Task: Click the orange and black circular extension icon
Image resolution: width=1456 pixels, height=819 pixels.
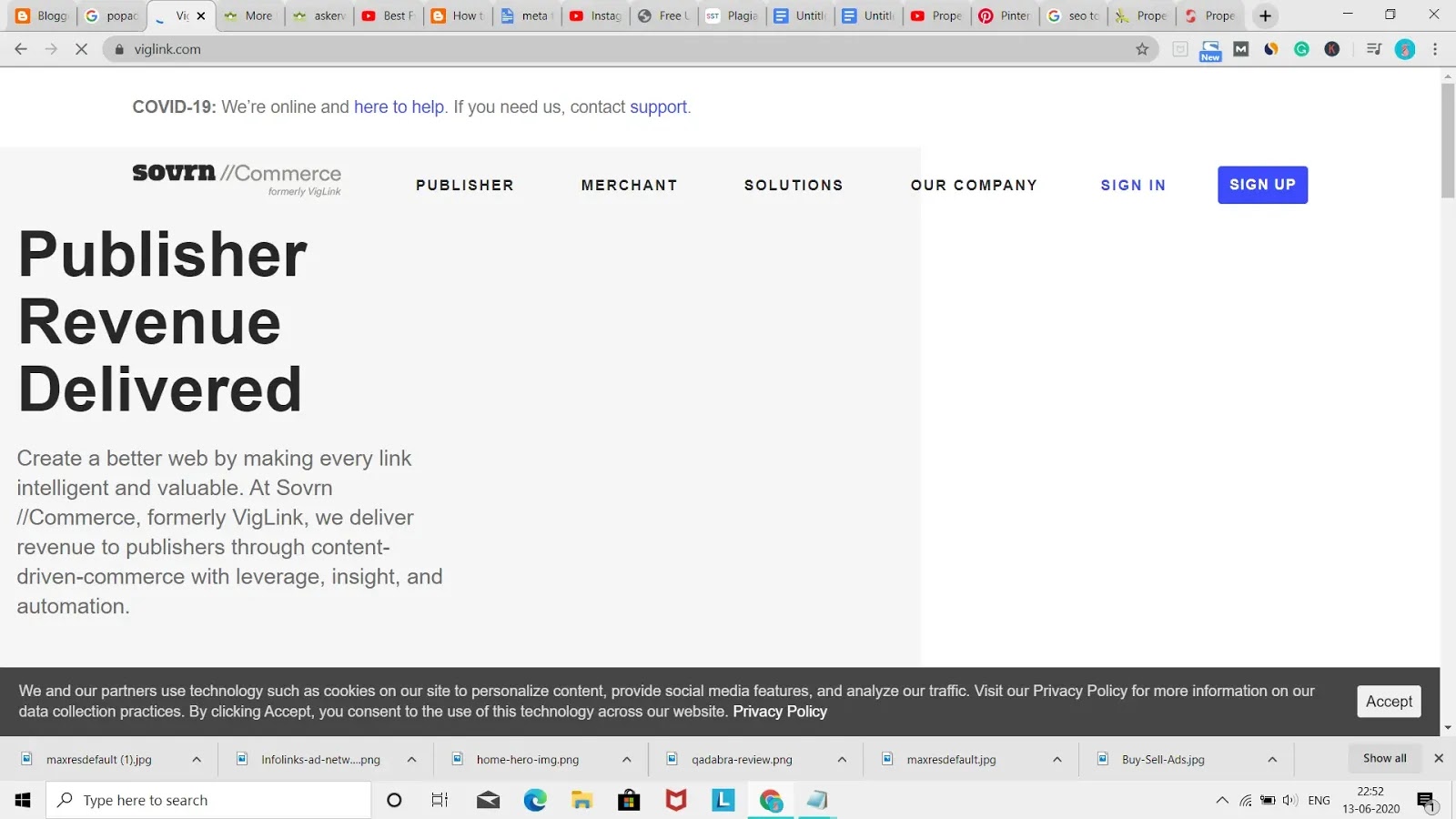Action: click(x=1271, y=49)
